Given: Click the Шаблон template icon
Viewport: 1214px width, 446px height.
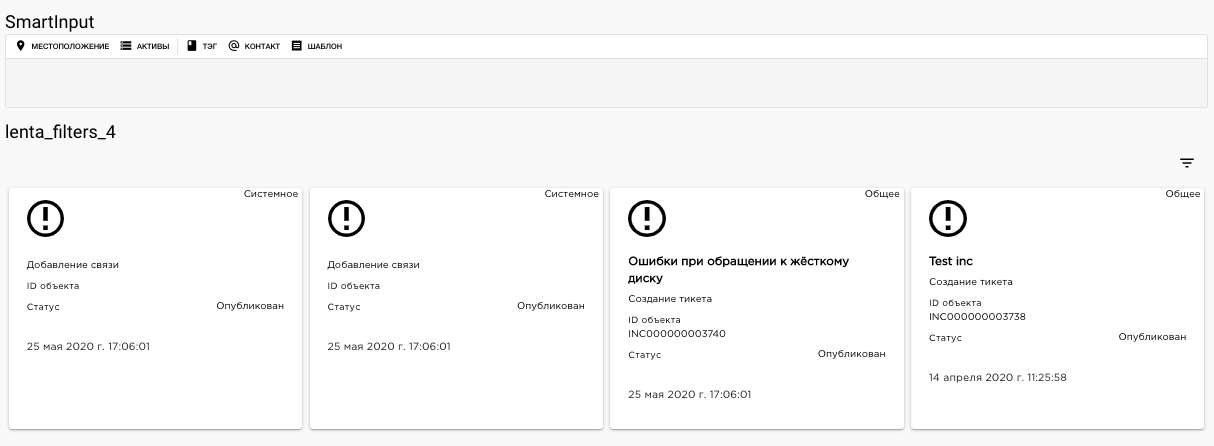Looking at the screenshot, I should pos(297,46).
